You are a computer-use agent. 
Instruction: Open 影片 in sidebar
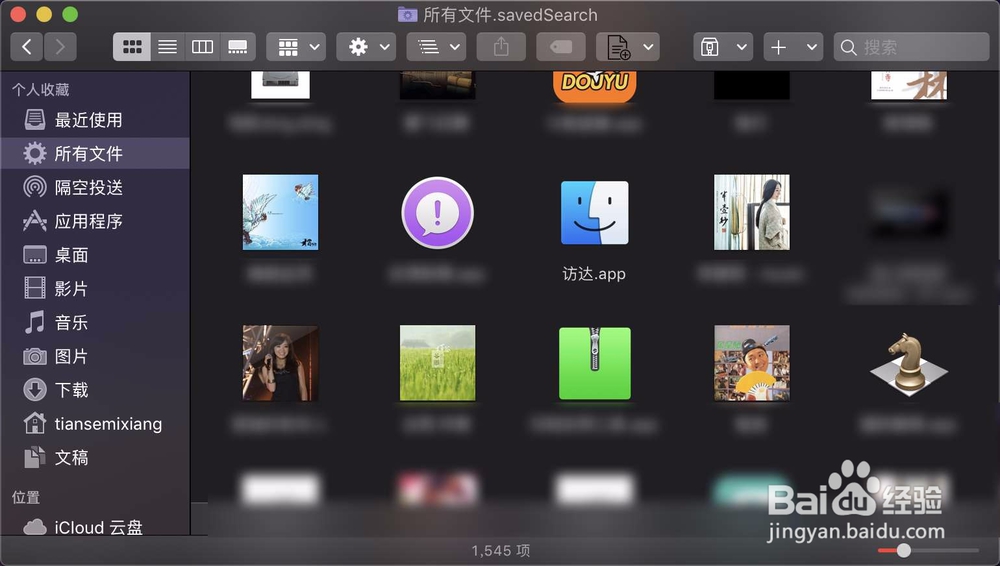click(x=95, y=288)
